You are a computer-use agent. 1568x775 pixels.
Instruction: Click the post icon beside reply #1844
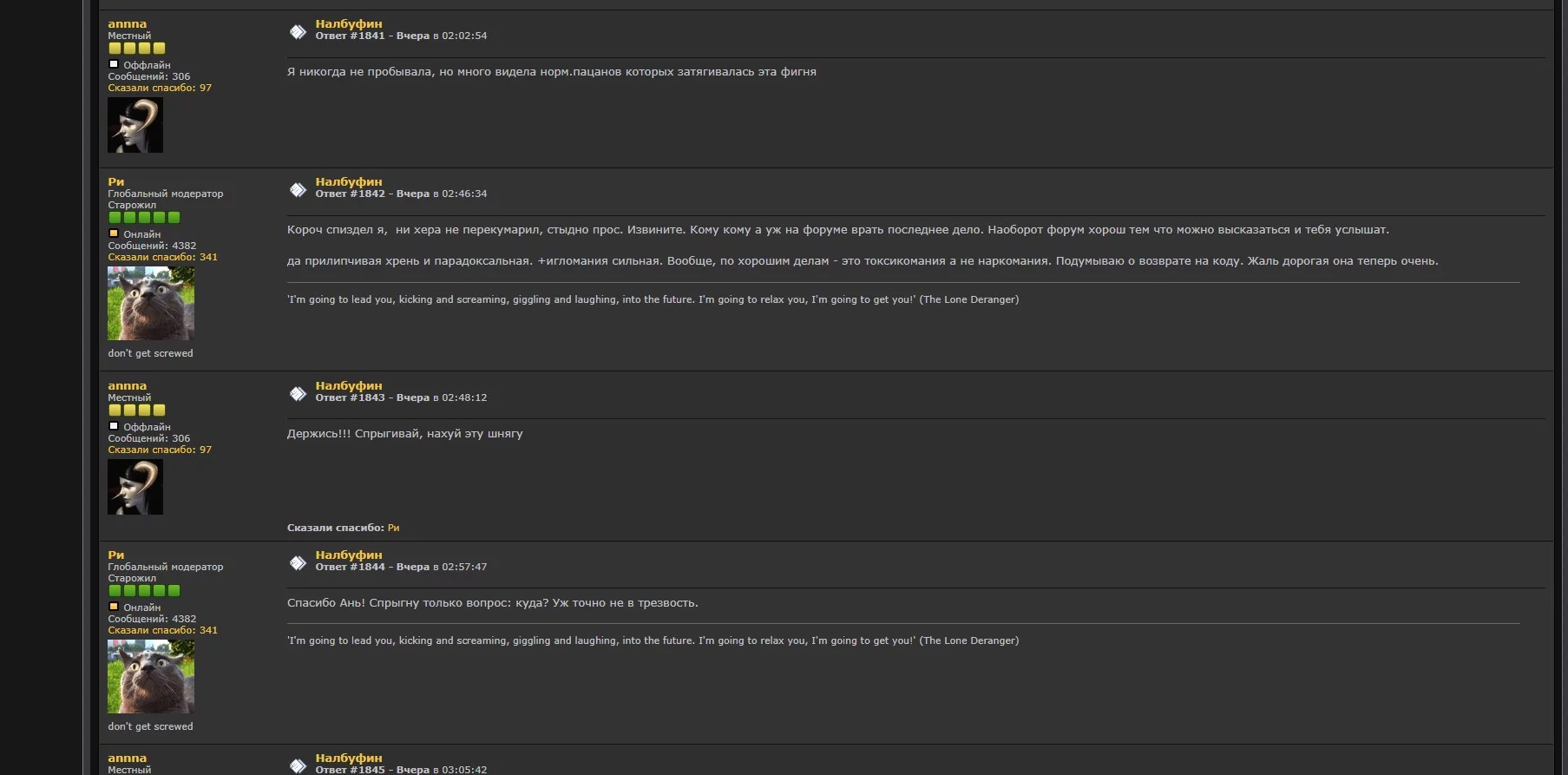tap(298, 563)
